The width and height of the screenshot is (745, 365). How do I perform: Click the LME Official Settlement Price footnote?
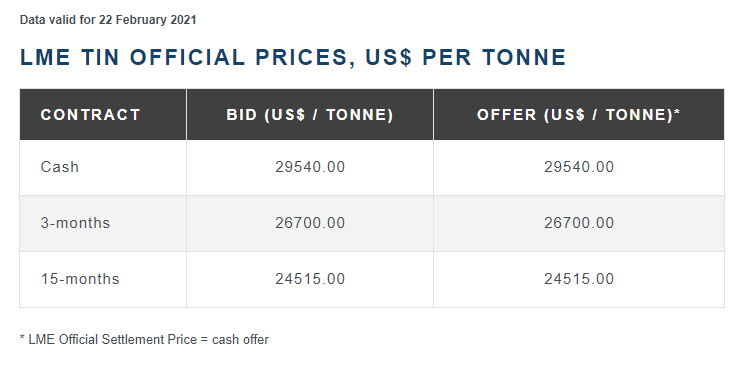click(x=144, y=340)
